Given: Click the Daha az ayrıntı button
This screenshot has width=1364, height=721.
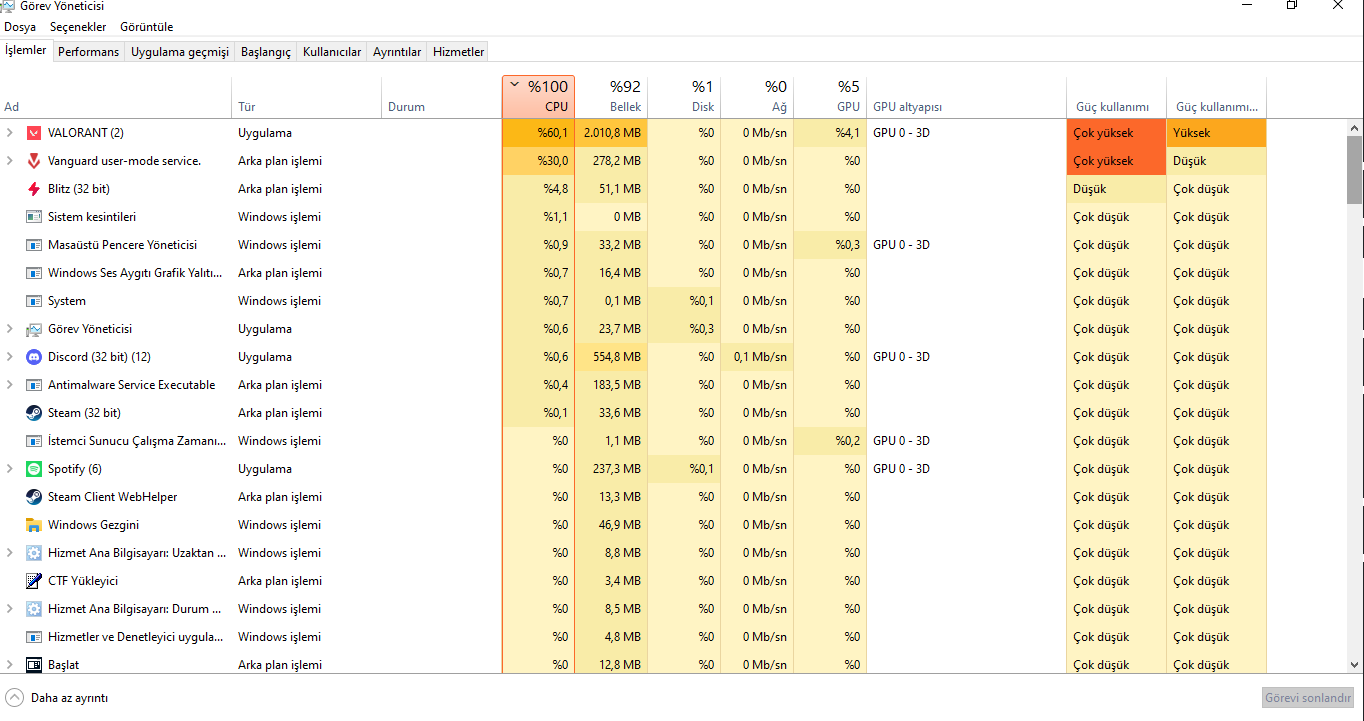Looking at the screenshot, I should [x=57, y=698].
